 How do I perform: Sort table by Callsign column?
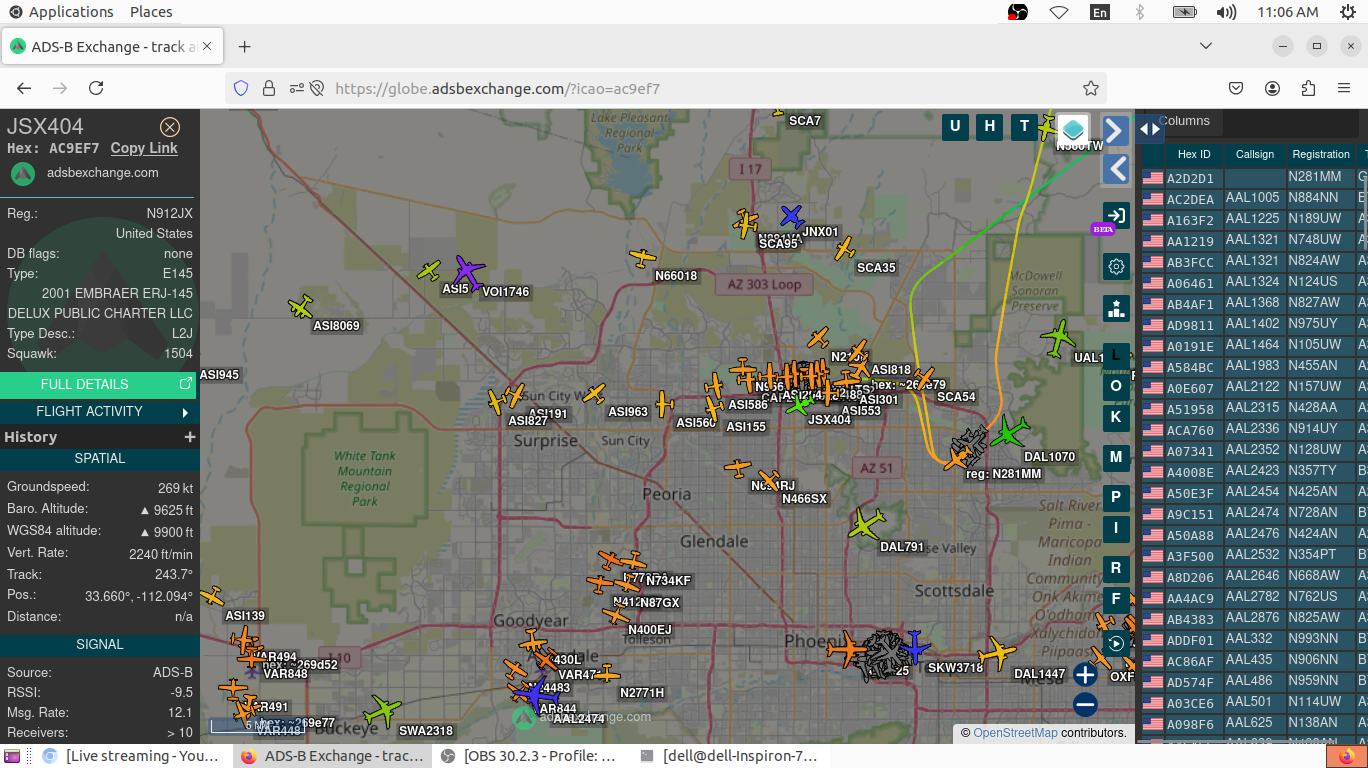click(x=1255, y=154)
